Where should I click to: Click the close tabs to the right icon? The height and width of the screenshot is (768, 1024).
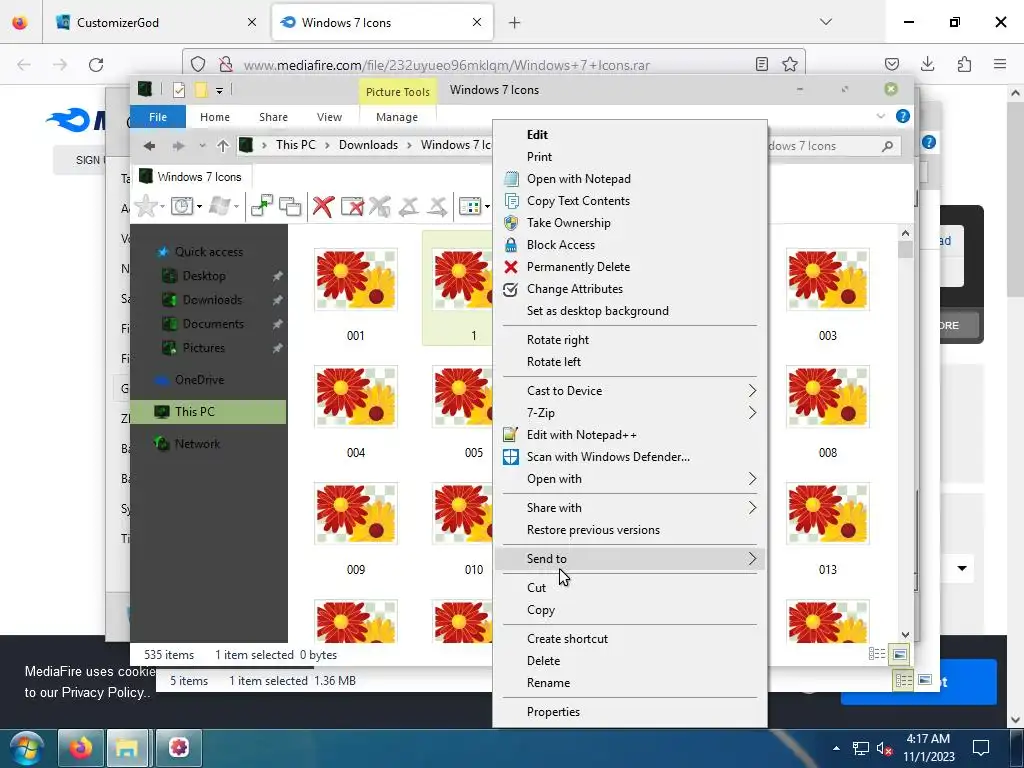click(x=438, y=206)
